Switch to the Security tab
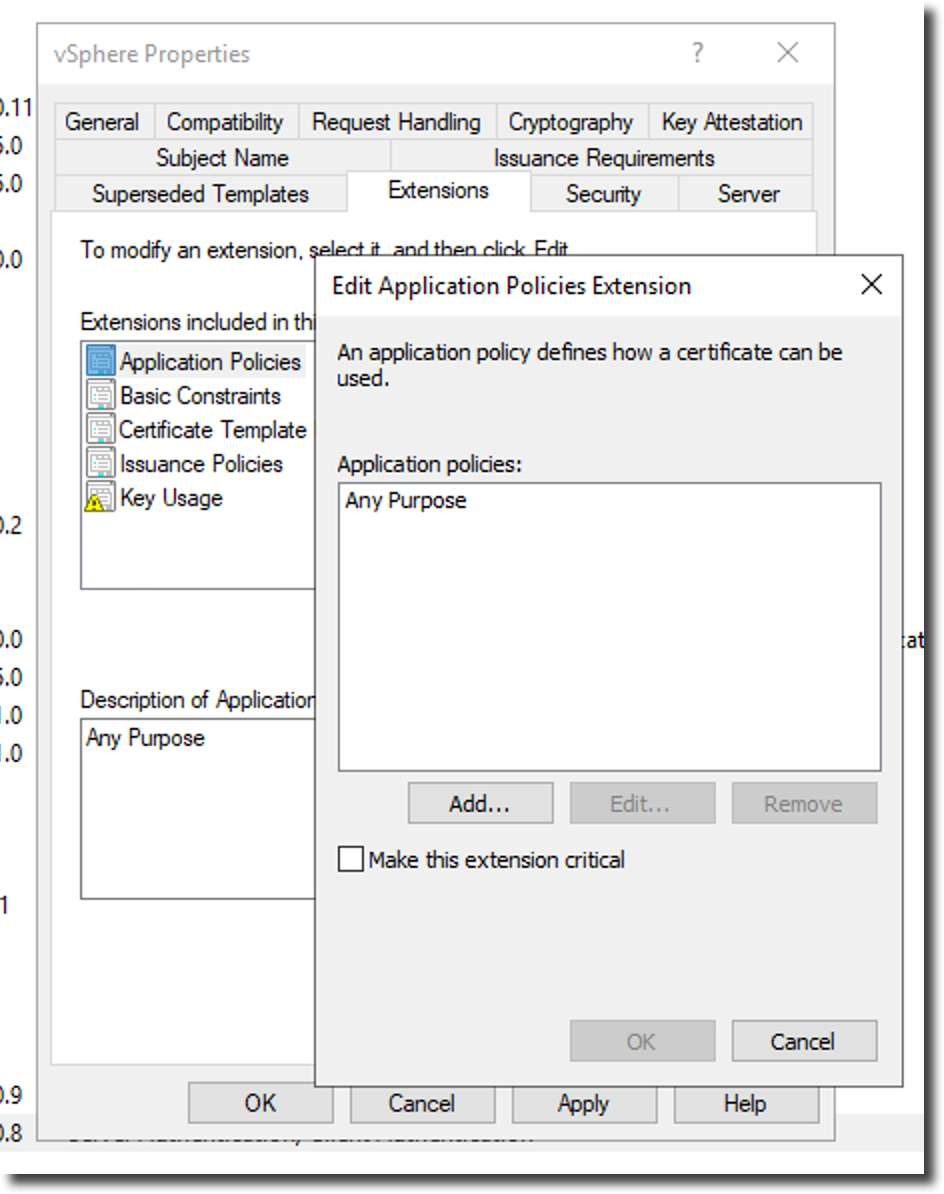 tap(603, 193)
